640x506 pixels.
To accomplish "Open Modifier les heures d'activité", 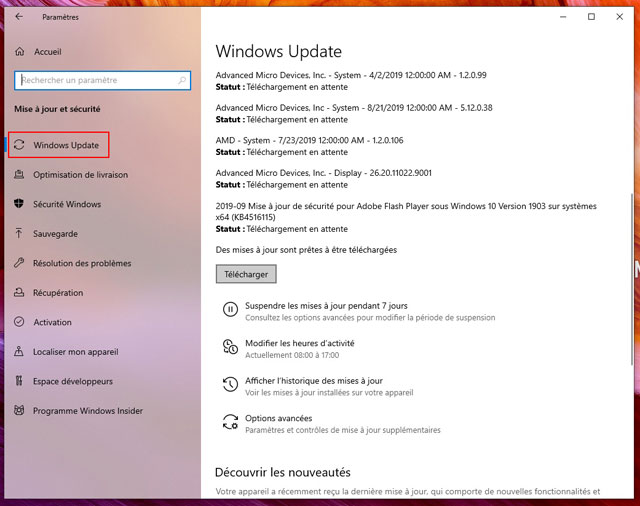I will (300, 343).
